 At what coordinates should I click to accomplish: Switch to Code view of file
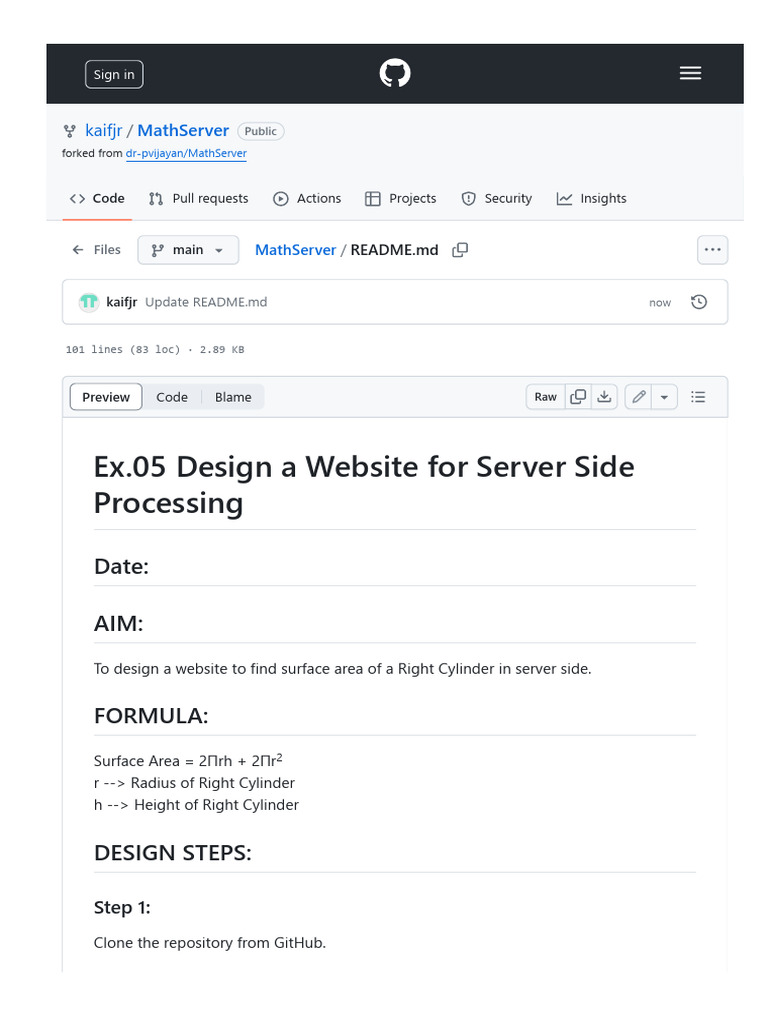click(172, 397)
